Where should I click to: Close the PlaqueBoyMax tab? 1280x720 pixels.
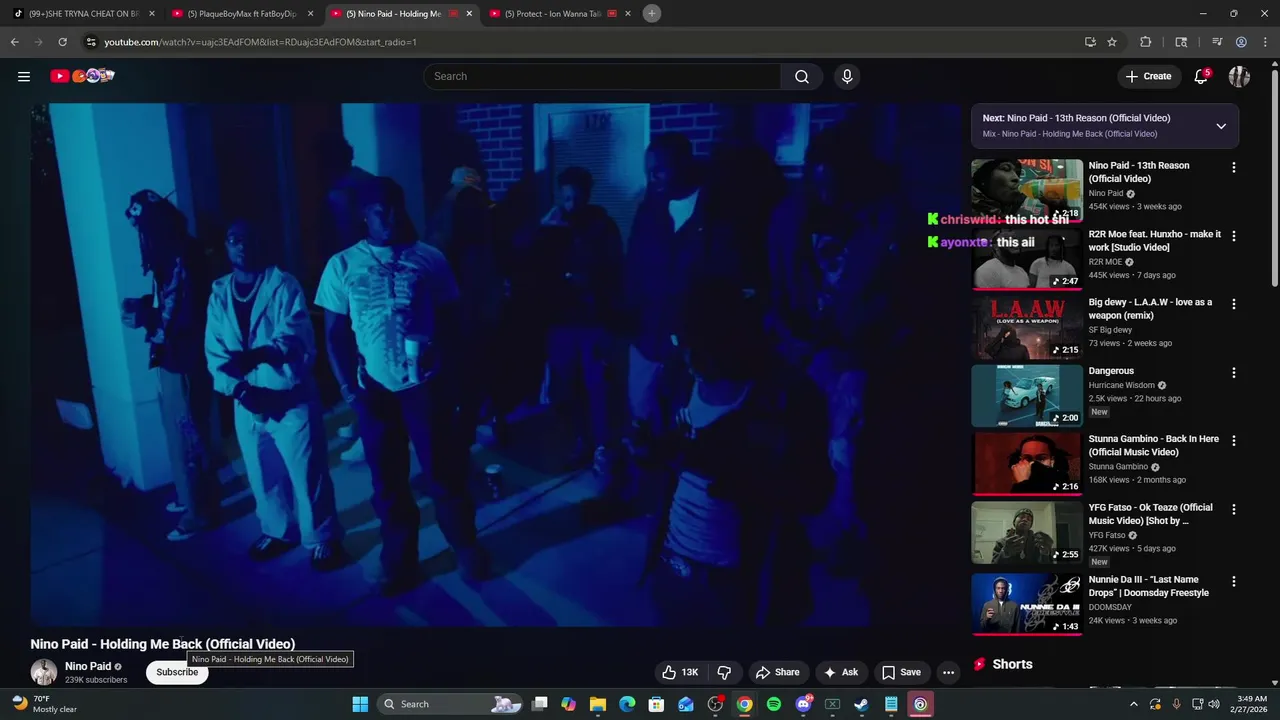(310, 14)
